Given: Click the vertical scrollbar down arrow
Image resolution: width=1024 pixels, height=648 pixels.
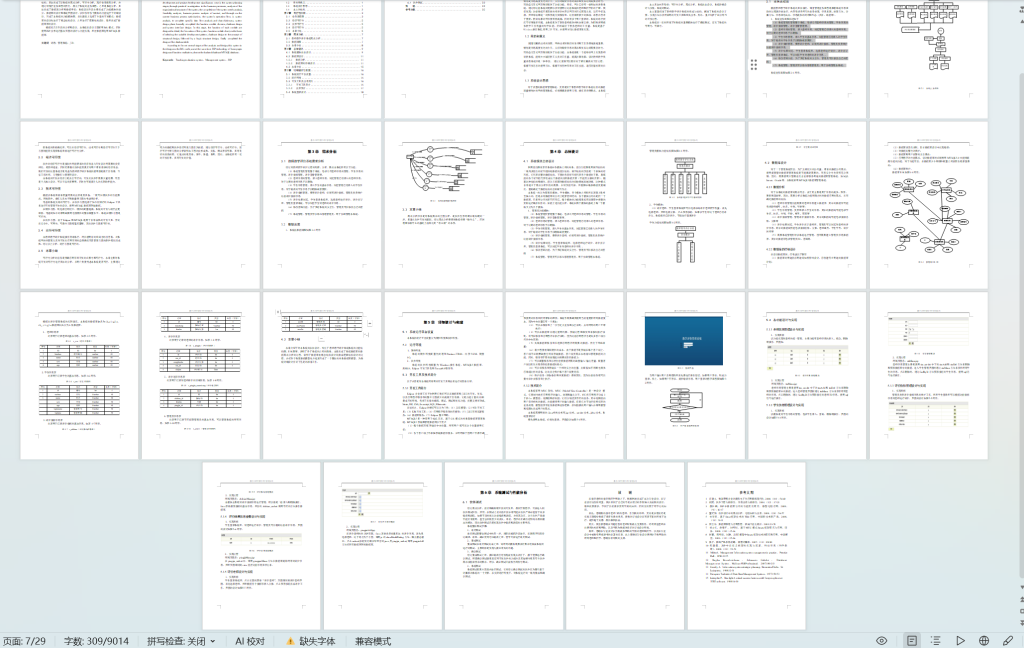Looking at the screenshot, I should (1021, 588).
